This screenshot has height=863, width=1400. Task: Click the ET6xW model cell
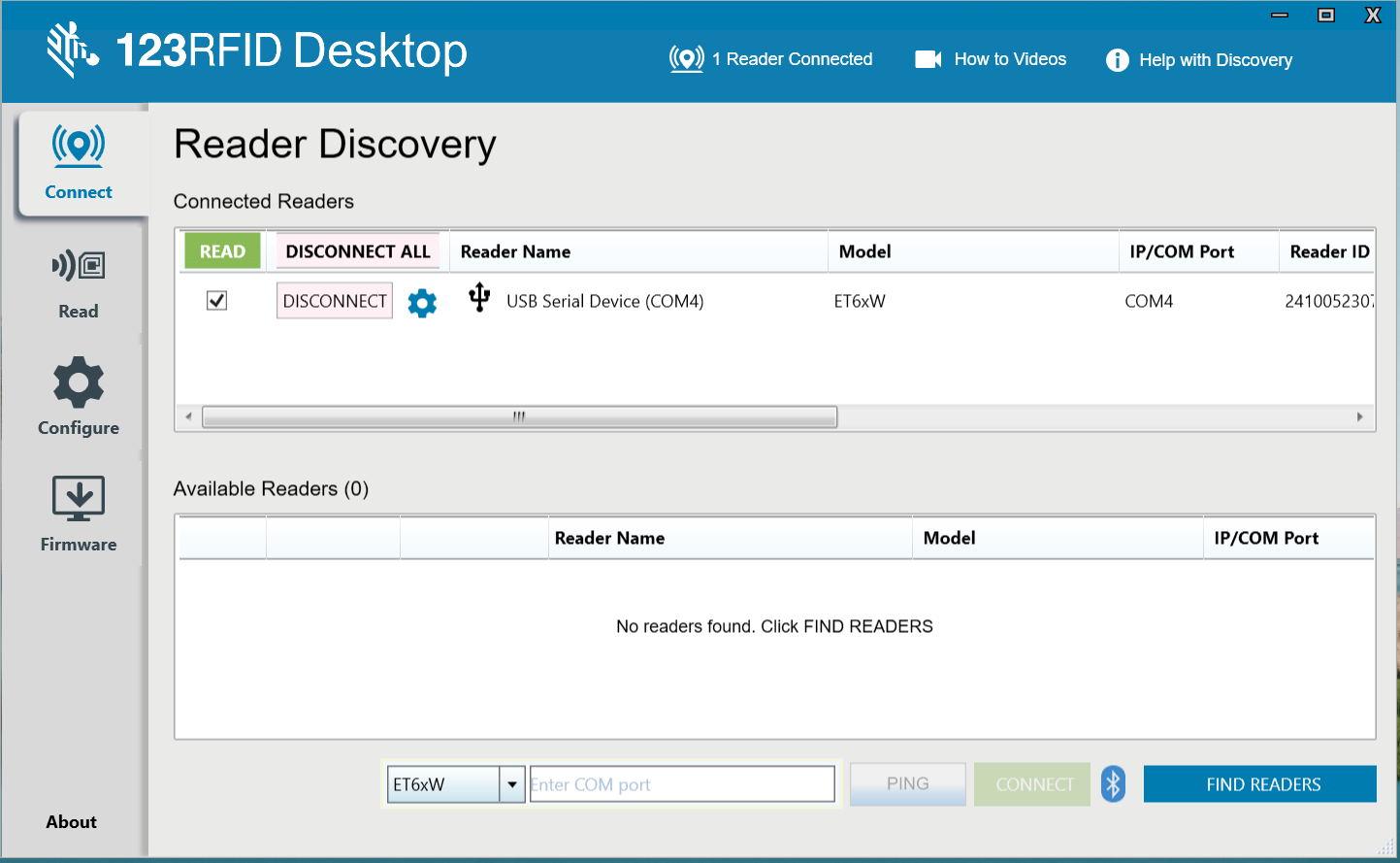tap(860, 301)
